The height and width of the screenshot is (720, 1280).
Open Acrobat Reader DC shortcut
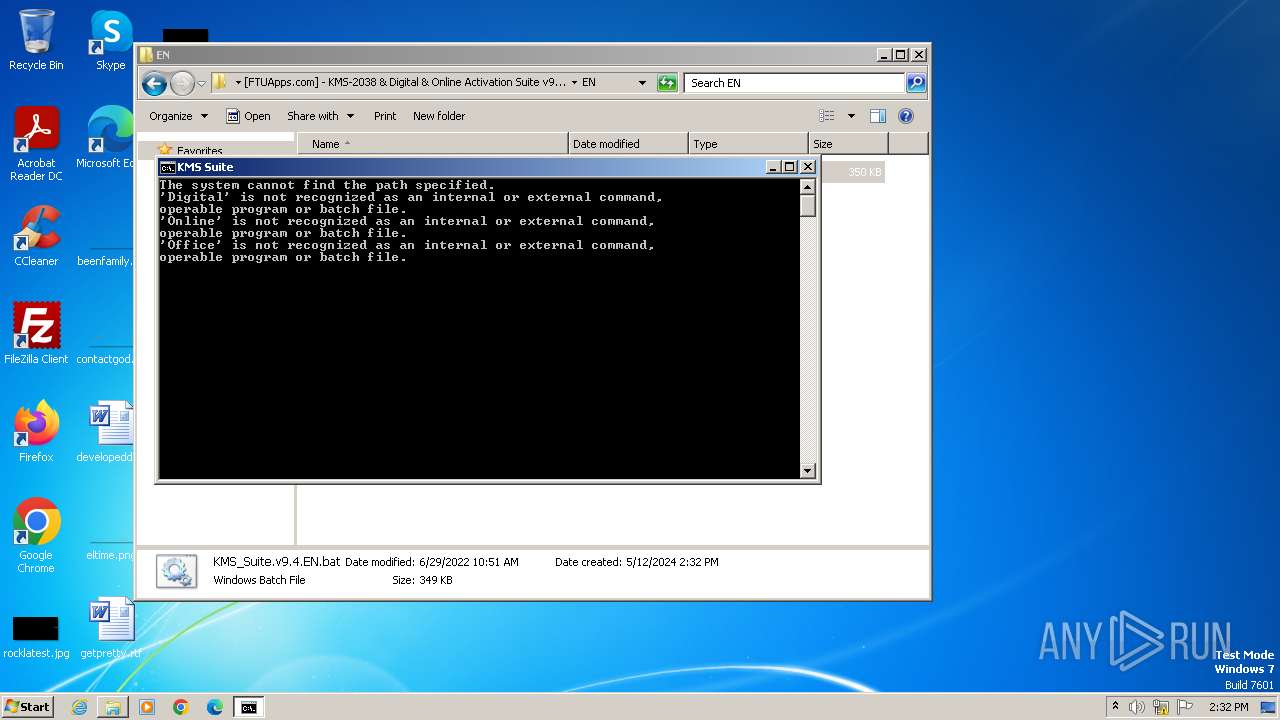pos(36,143)
